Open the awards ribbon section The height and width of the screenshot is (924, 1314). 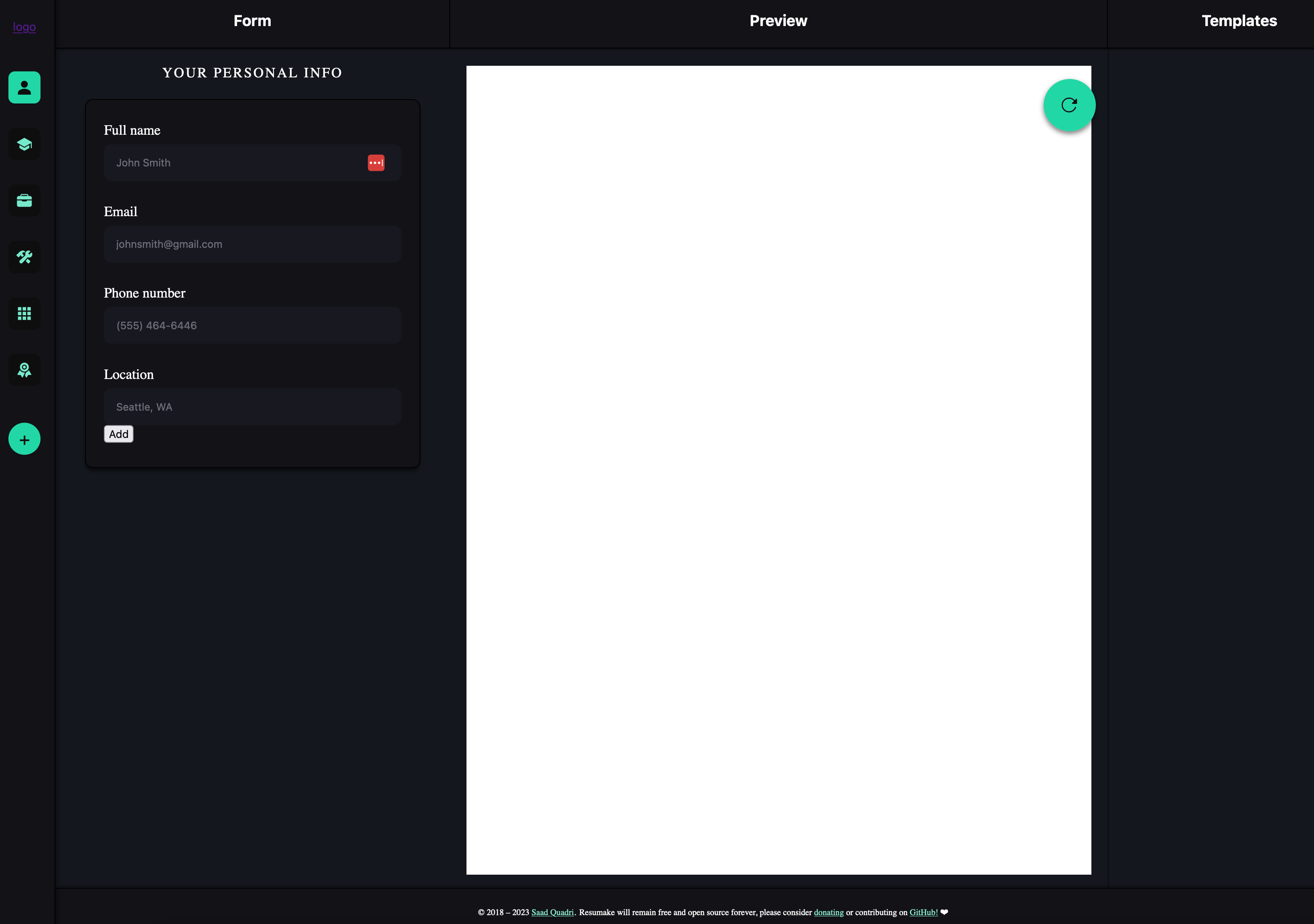click(24, 370)
